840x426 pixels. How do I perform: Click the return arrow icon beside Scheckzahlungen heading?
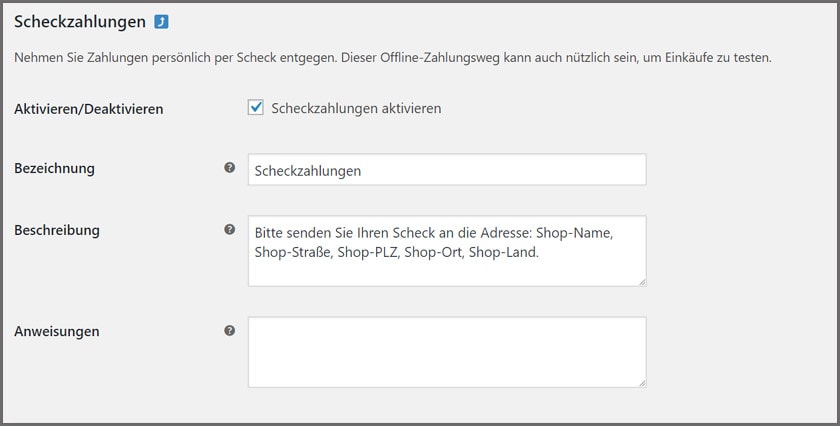click(161, 21)
